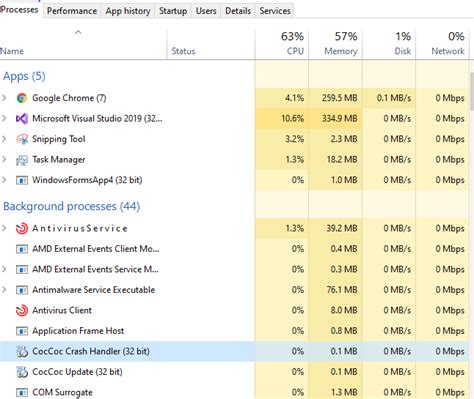Click the Antivirus Client icon
The image size is (474, 399).
tap(22, 310)
